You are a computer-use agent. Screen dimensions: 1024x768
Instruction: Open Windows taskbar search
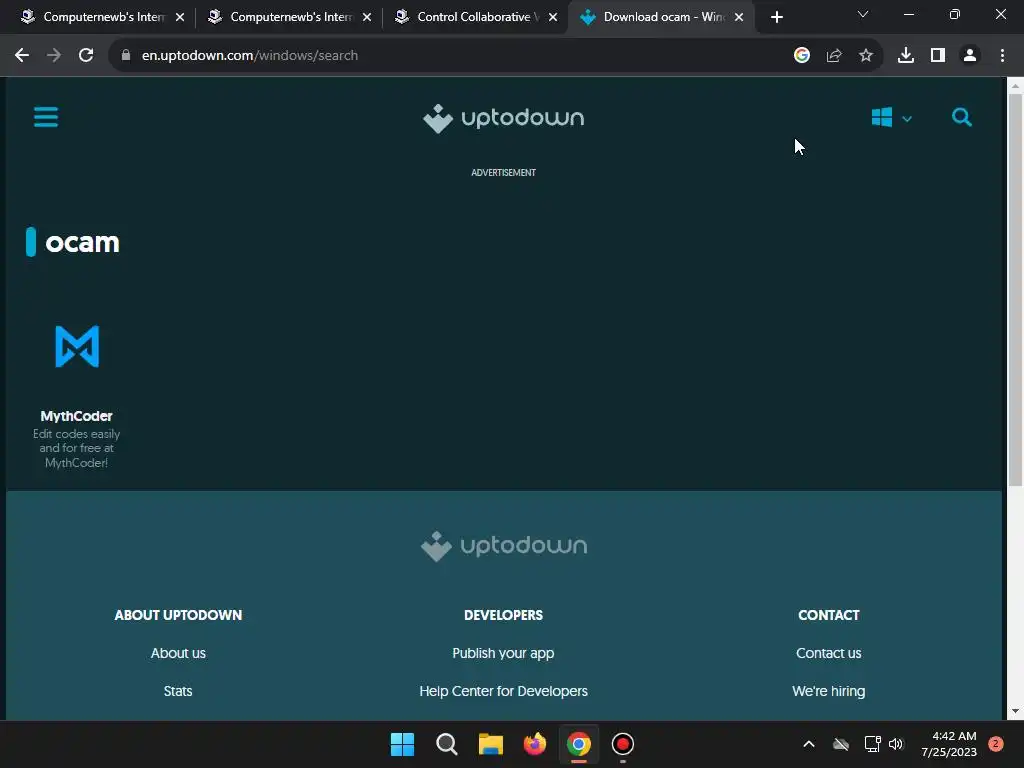(x=447, y=744)
